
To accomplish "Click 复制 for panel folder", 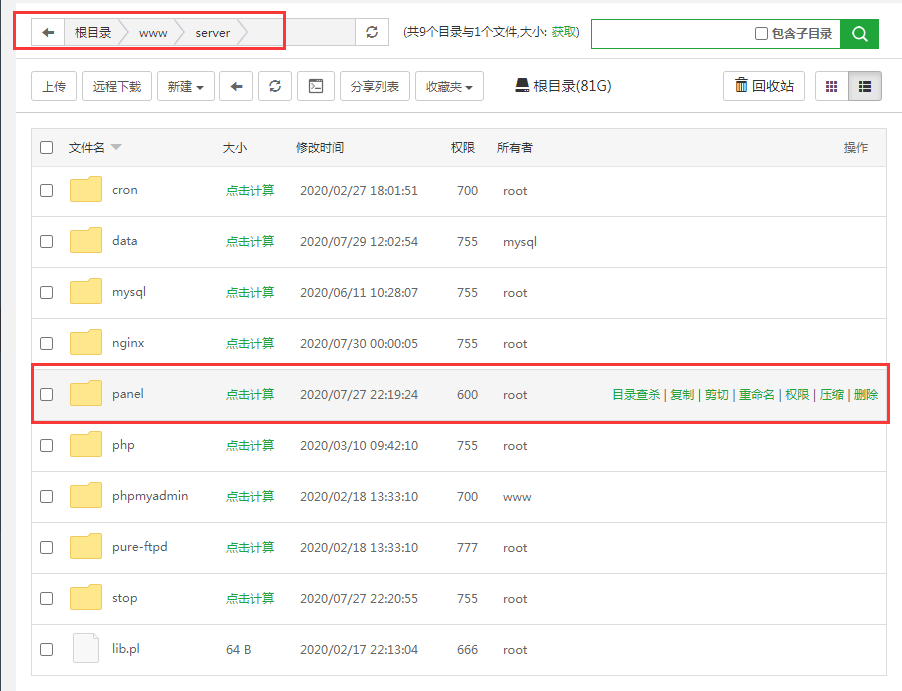I will click(x=682, y=395).
